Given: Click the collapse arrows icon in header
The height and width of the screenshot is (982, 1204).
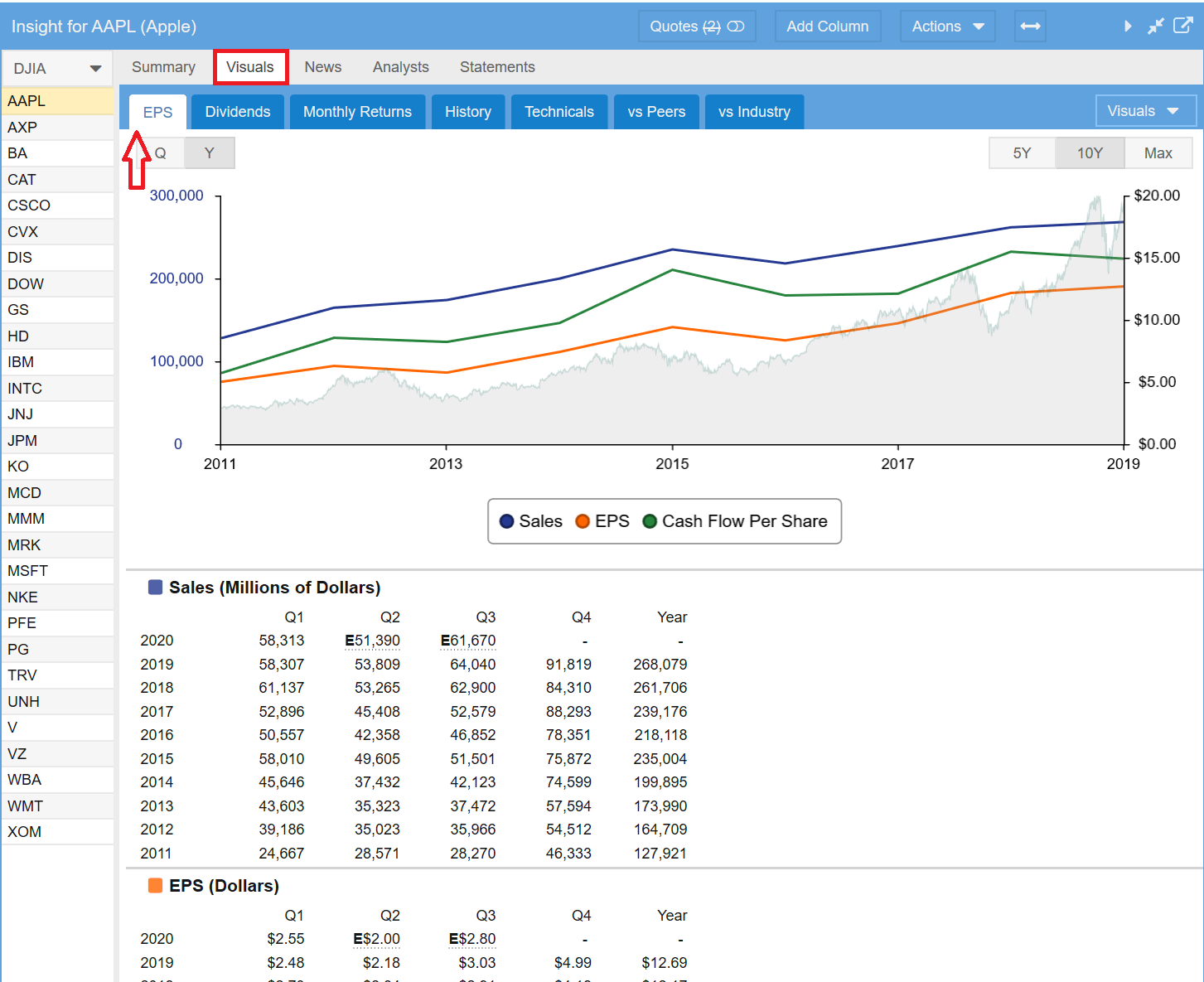Looking at the screenshot, I should click(1155, 27).
